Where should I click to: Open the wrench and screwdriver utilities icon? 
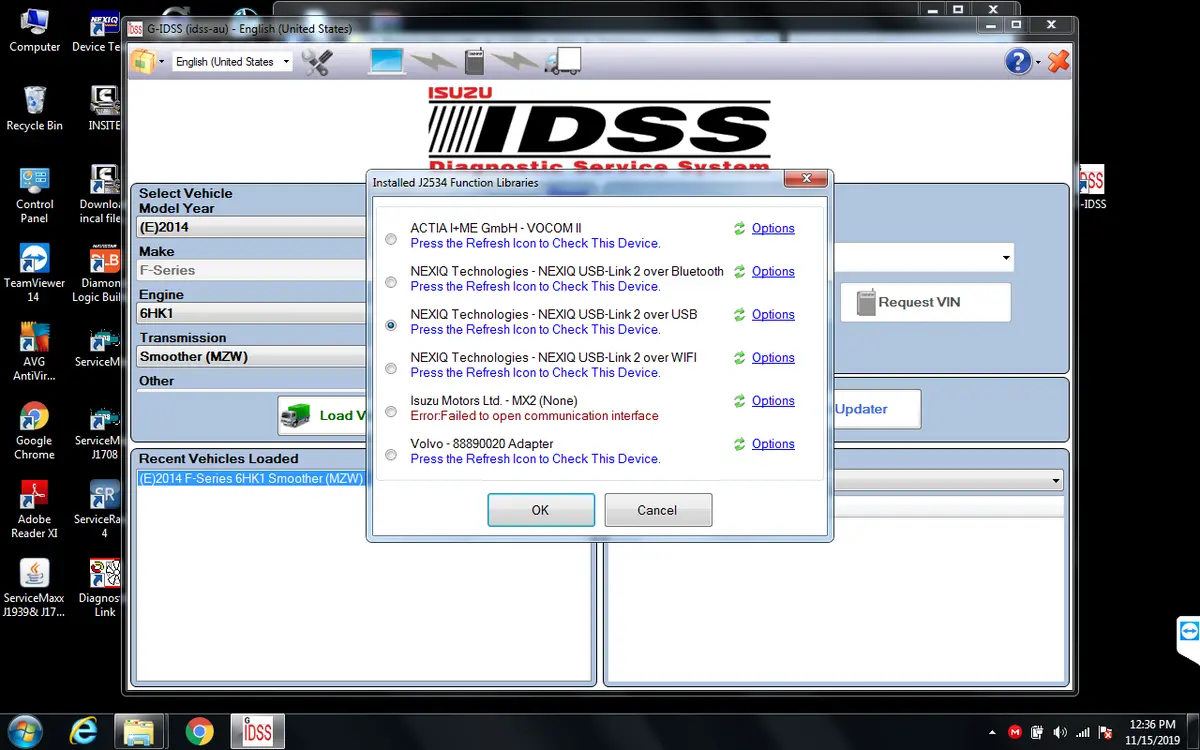click(318, 62)
